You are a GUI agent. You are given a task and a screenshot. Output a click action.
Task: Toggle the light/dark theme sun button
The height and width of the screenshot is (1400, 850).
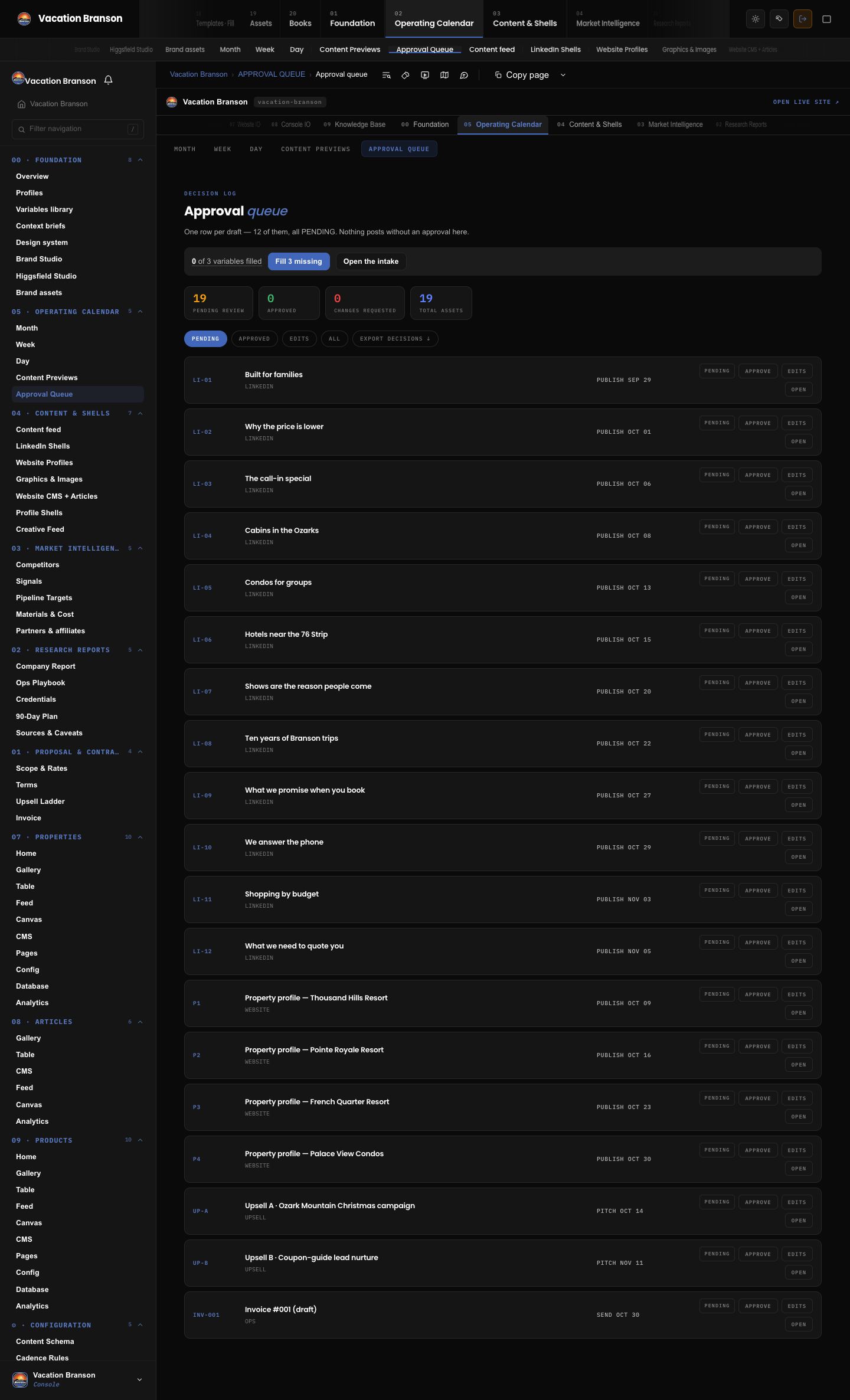pyautogui.click(x=756, y=19)
